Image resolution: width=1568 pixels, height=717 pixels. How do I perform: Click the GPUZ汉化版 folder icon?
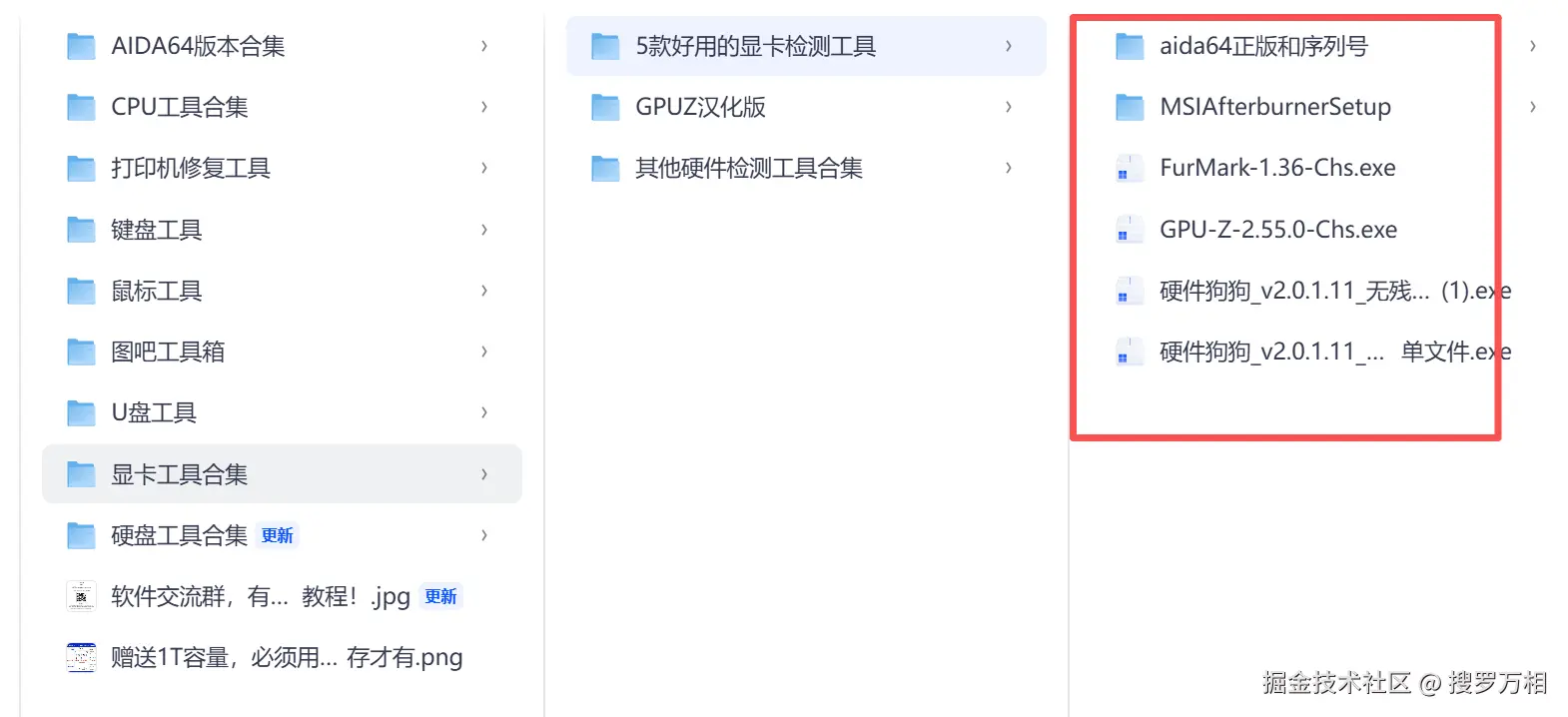tap(605, 107)
